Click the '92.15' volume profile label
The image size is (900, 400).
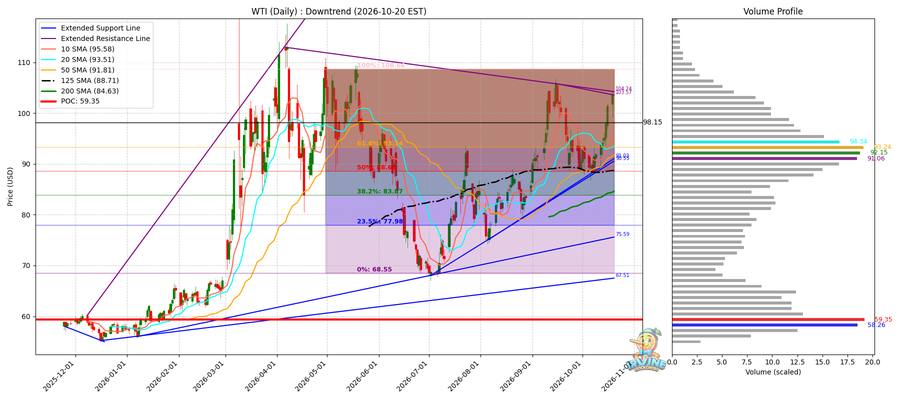[879, 153]
